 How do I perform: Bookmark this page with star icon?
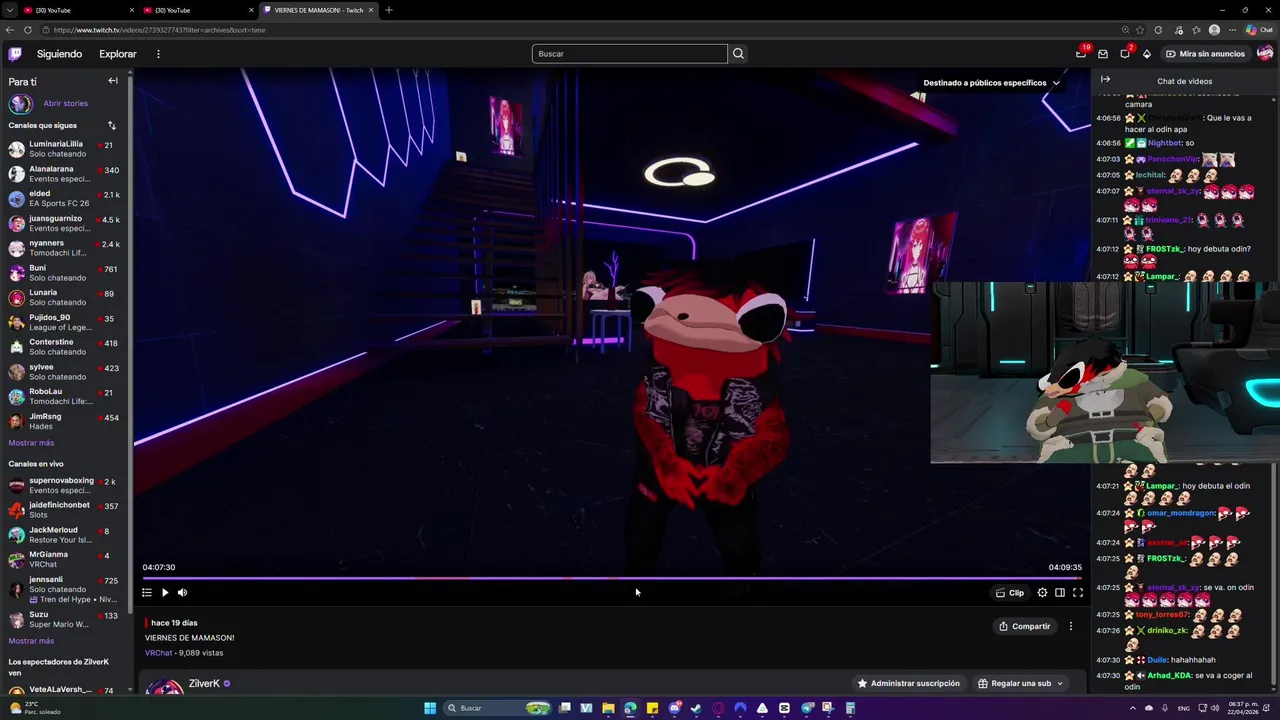tap(1141, 30)
